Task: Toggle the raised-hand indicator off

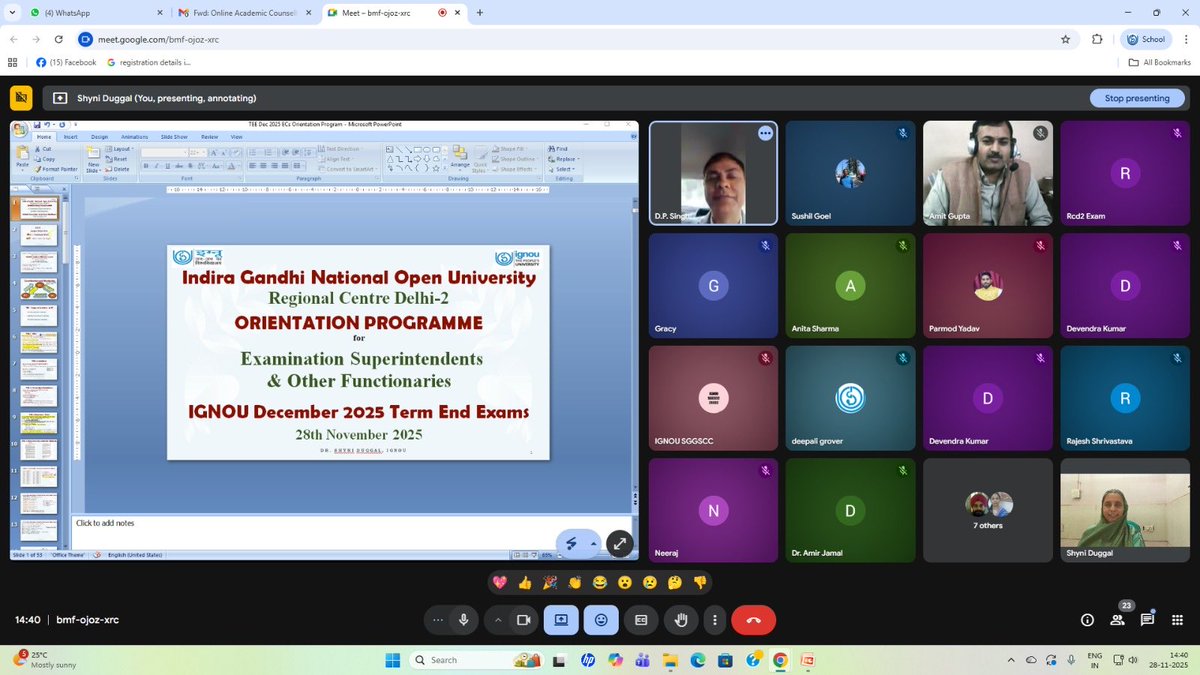Action: pyautogui.click(x=681, y=620)
